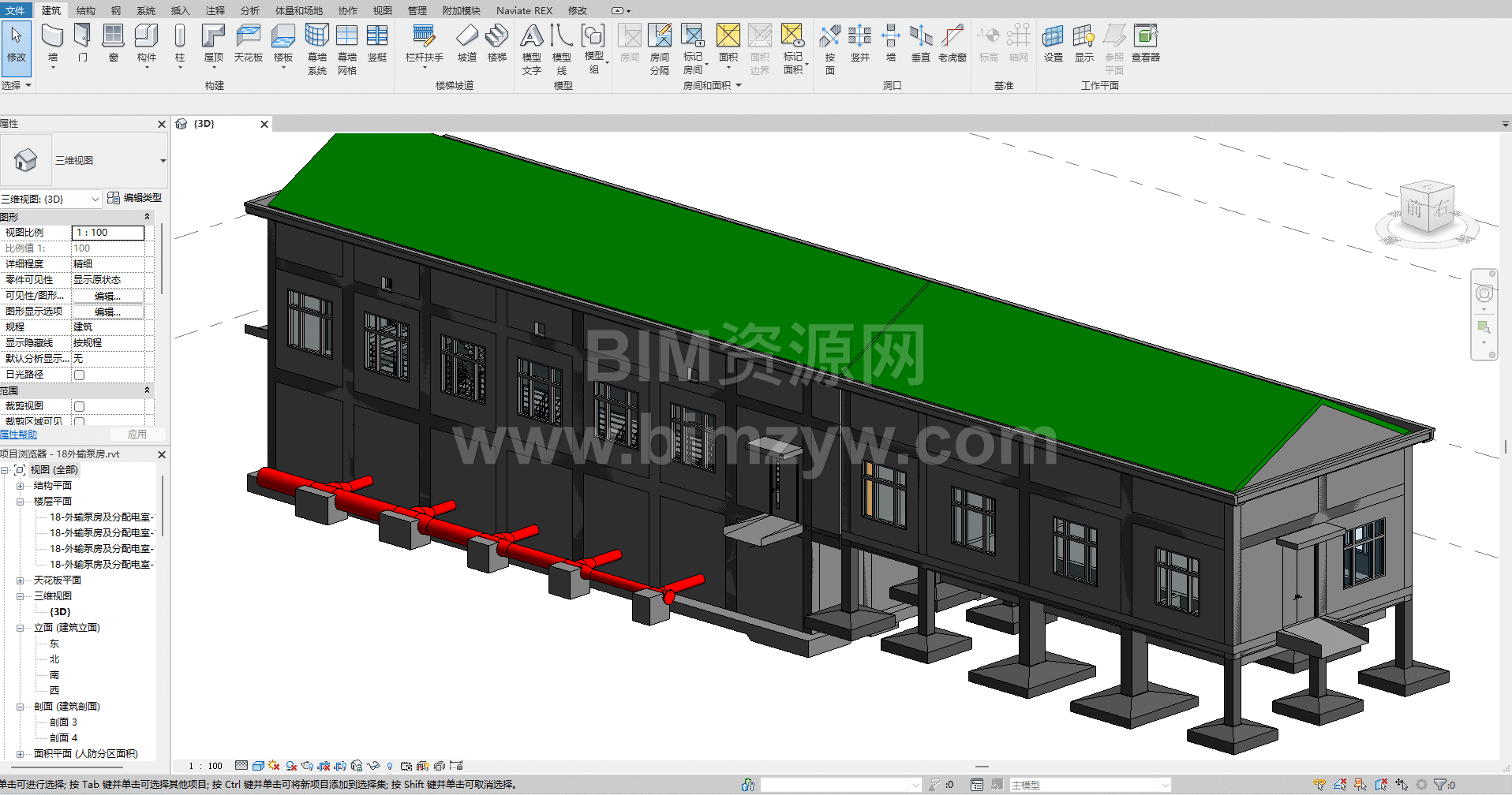This screenshot has width=1512, height=795.
Task: Collapse the 楼层平面 tree node
Action: coord(20,502)
